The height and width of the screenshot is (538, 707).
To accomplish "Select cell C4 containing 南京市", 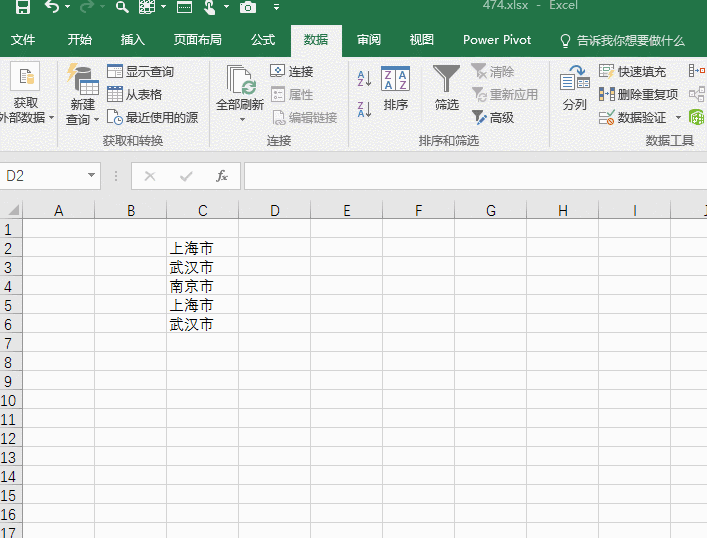I will coord(202,286).
